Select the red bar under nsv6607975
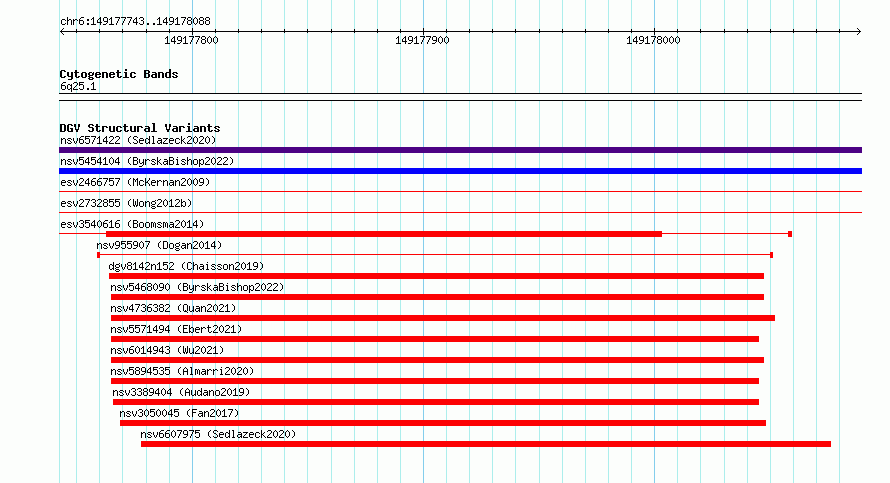The height and width of the screenshot is (483, 890). [x=486, y=444]
